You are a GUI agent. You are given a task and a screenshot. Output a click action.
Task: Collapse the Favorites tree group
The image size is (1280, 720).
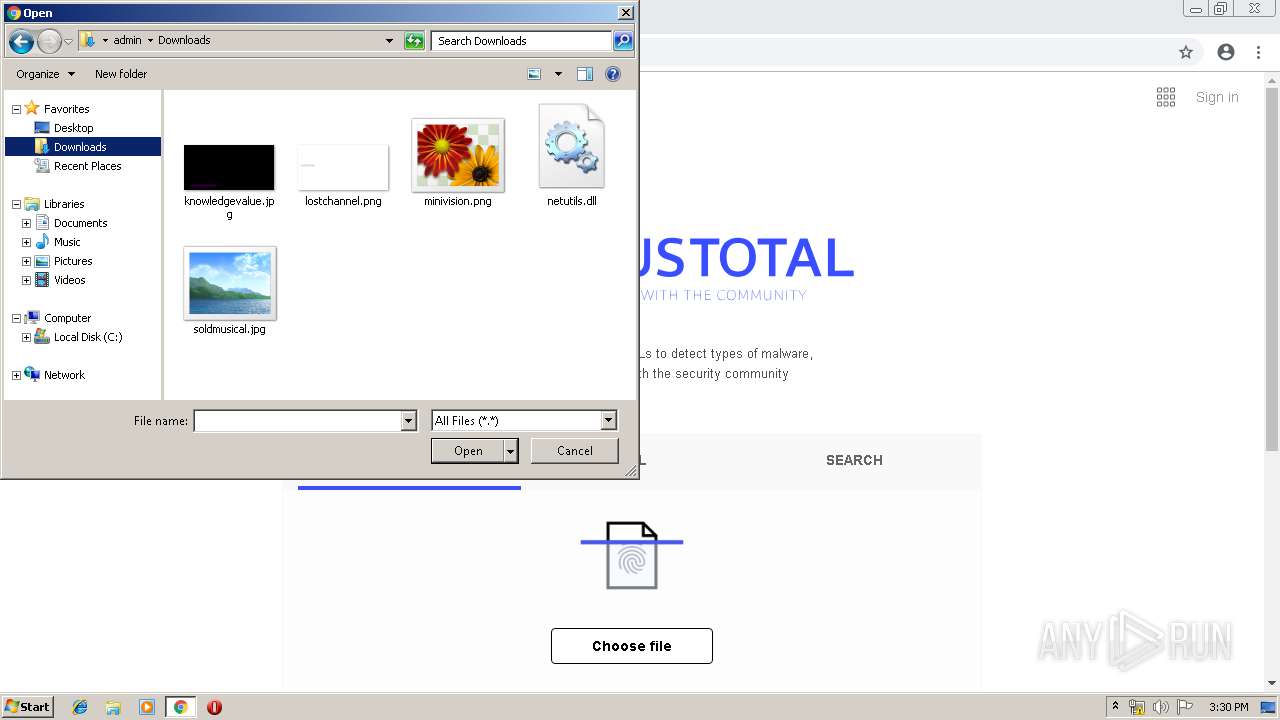[x=16, y=109]
